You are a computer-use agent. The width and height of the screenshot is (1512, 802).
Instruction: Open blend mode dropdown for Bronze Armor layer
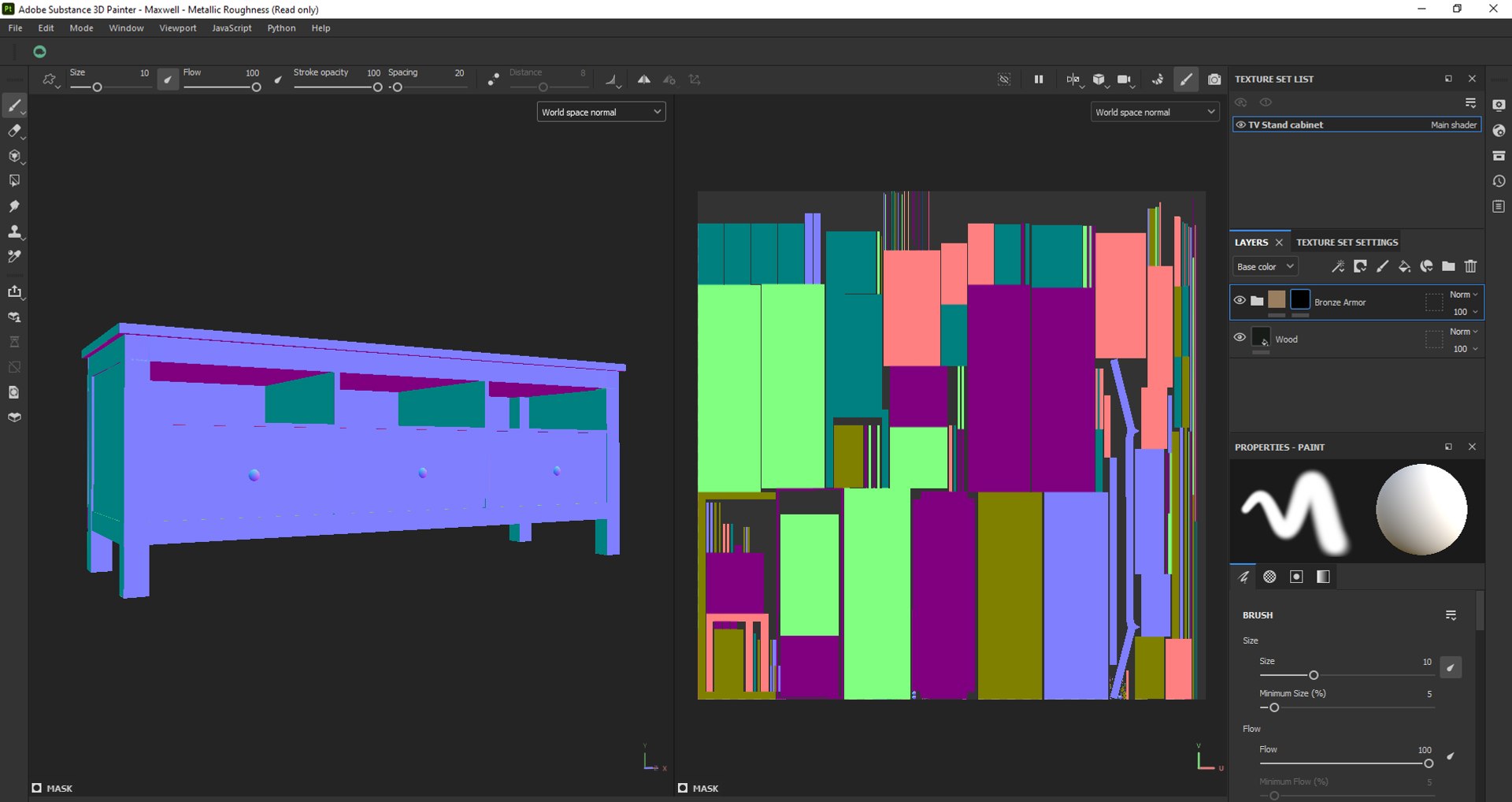pos(1463,295)
